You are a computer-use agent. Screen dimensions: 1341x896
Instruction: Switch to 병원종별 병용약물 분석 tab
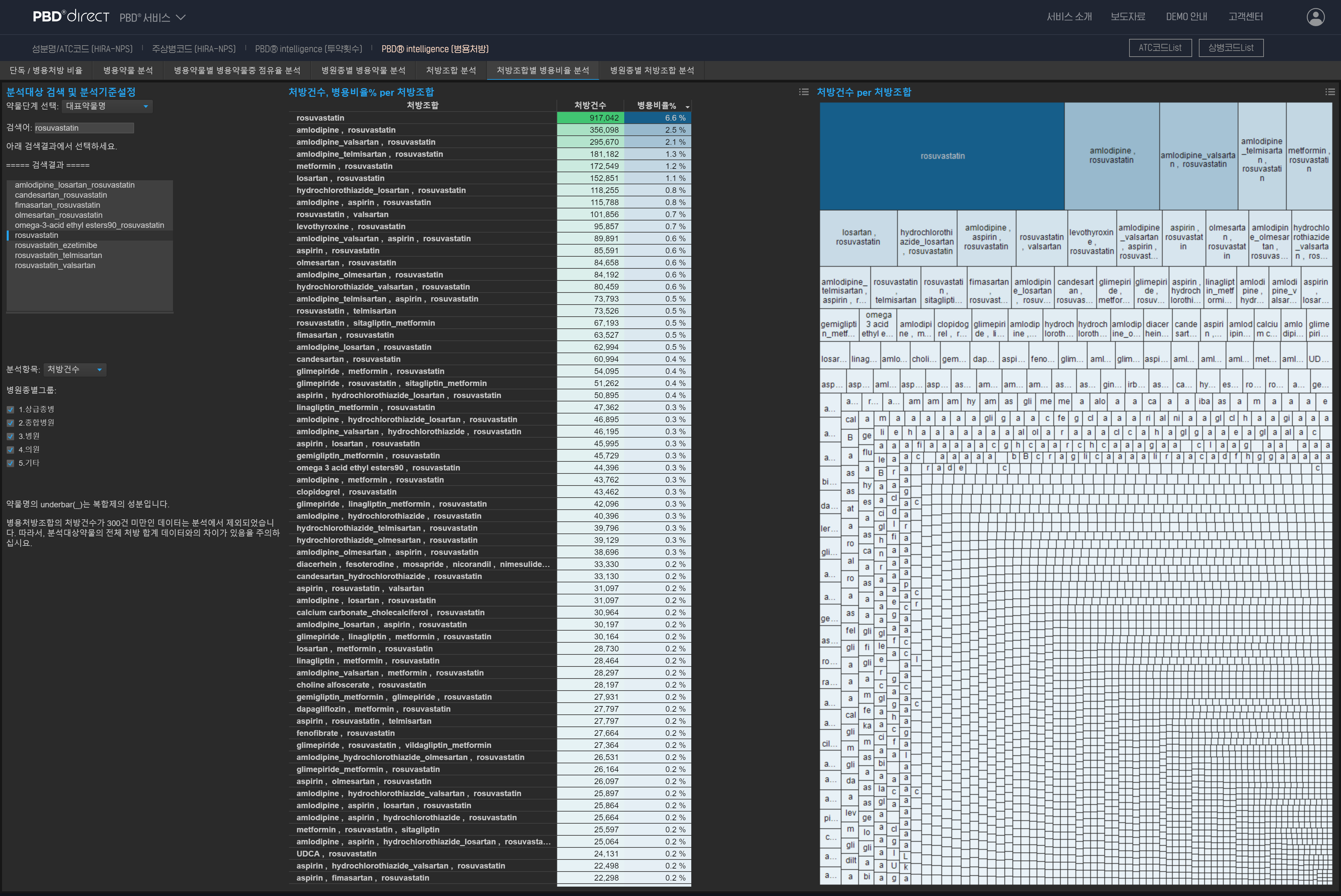click(363, 70)
